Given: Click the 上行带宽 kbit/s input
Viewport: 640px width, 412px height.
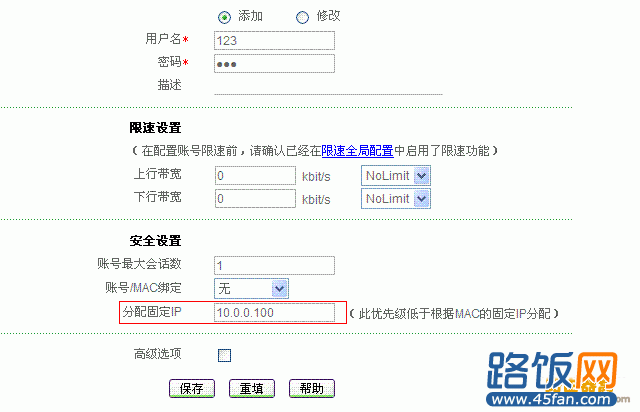Looking at the screenshot, I should [255, 176].
